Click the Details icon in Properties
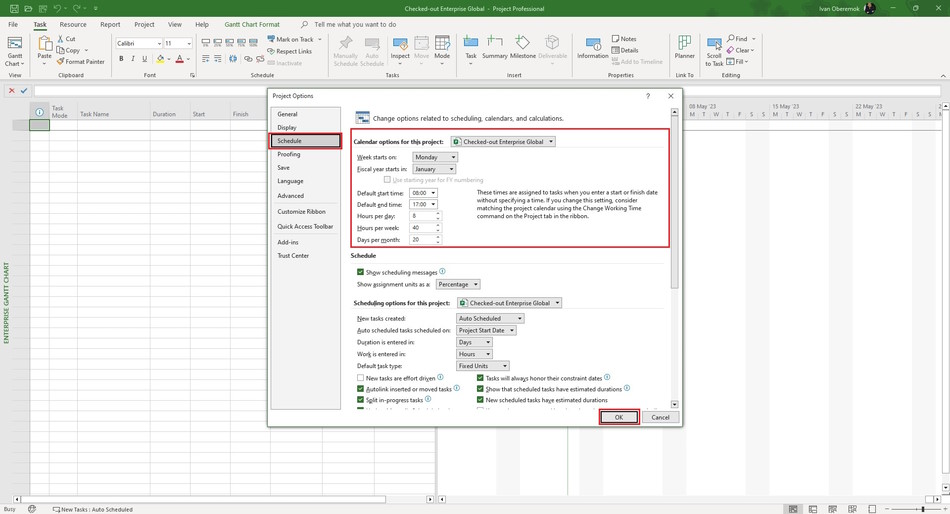Screen dimensions: 950x514 [616, 50]
